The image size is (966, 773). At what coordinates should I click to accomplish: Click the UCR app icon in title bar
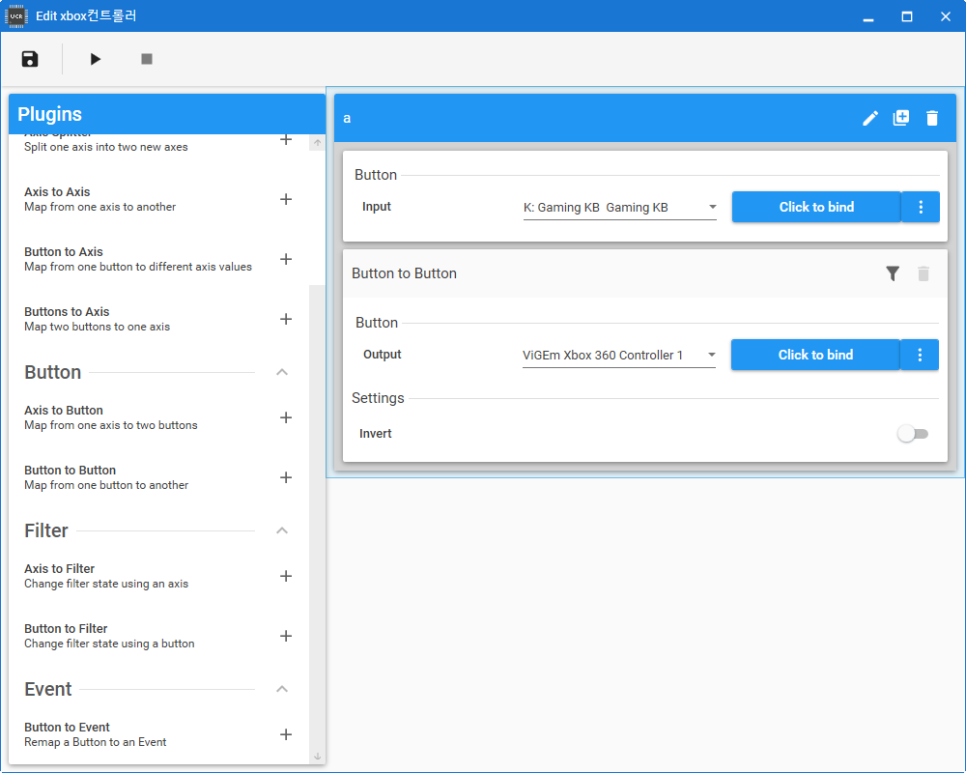[x=16, y=16]
